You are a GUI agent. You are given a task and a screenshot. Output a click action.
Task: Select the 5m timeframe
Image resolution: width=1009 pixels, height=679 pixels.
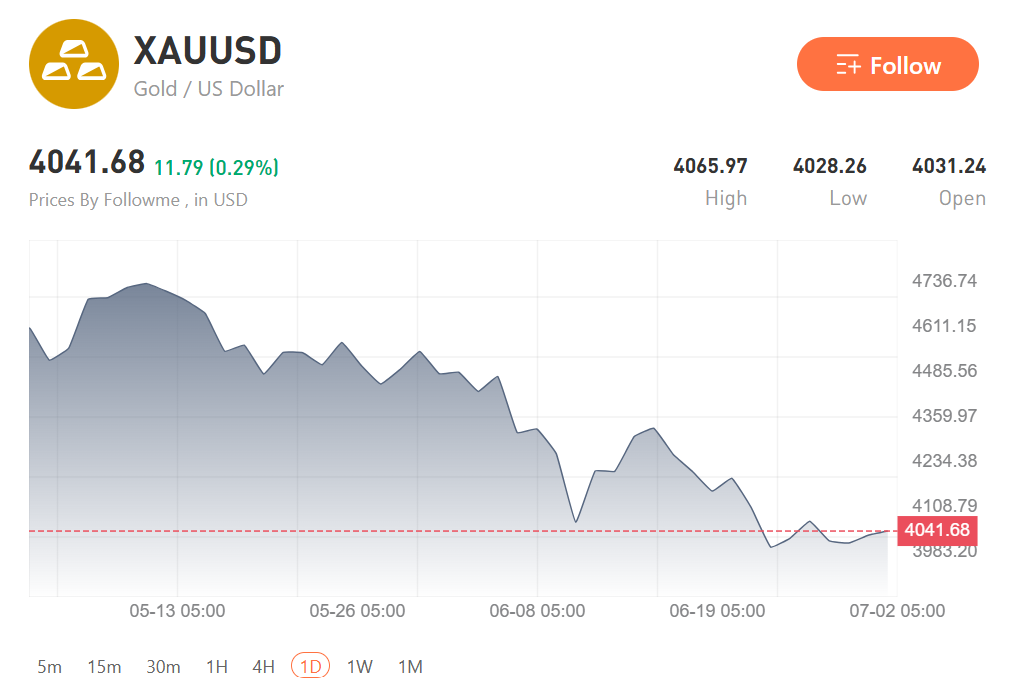pyautogui.click(x=50, y=666)
